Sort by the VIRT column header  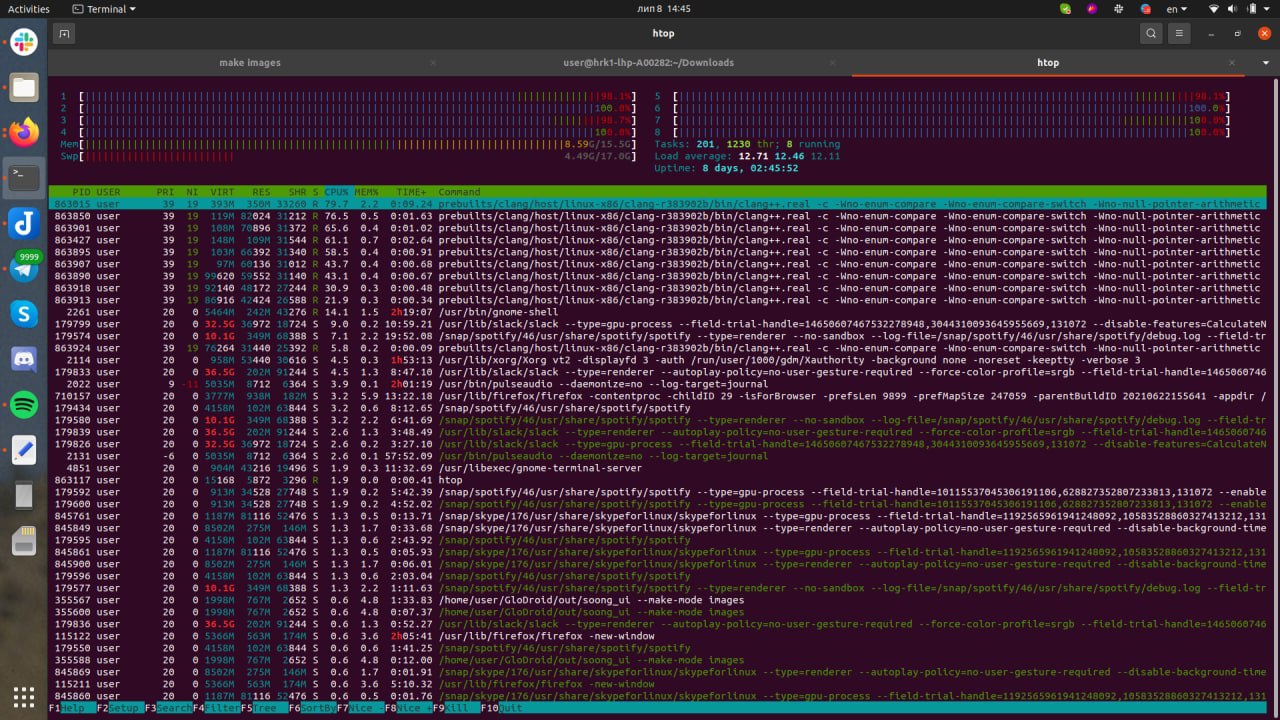[x=222, y=192]
